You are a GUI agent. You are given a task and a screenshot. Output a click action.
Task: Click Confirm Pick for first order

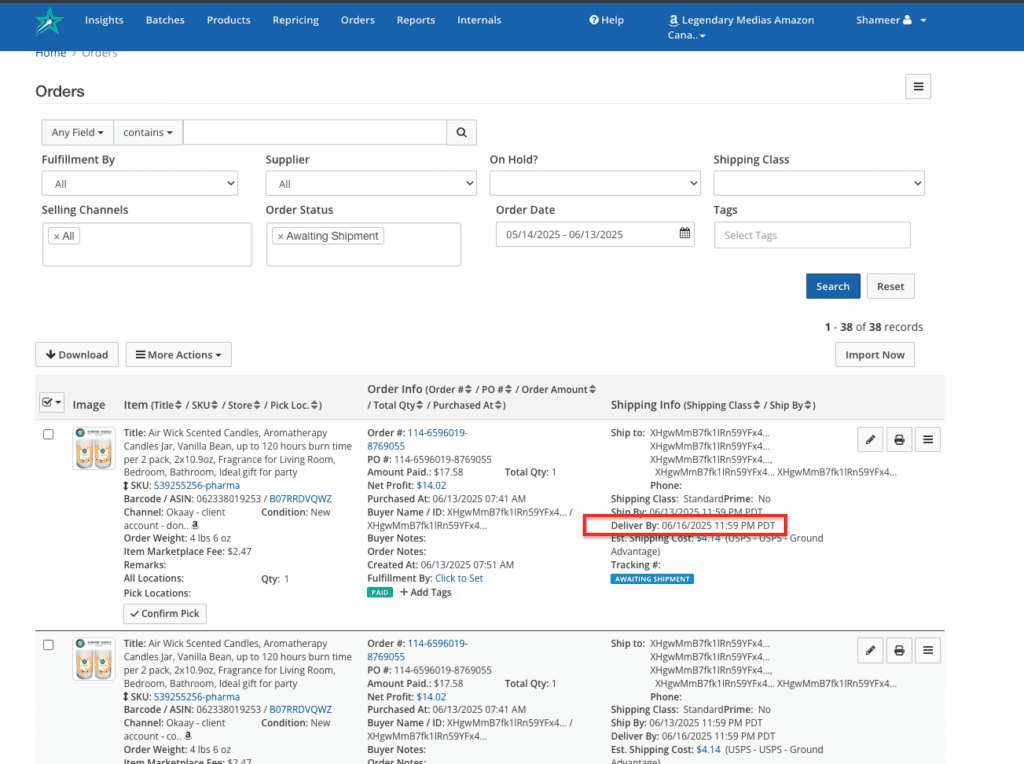[x=165, y=613]
